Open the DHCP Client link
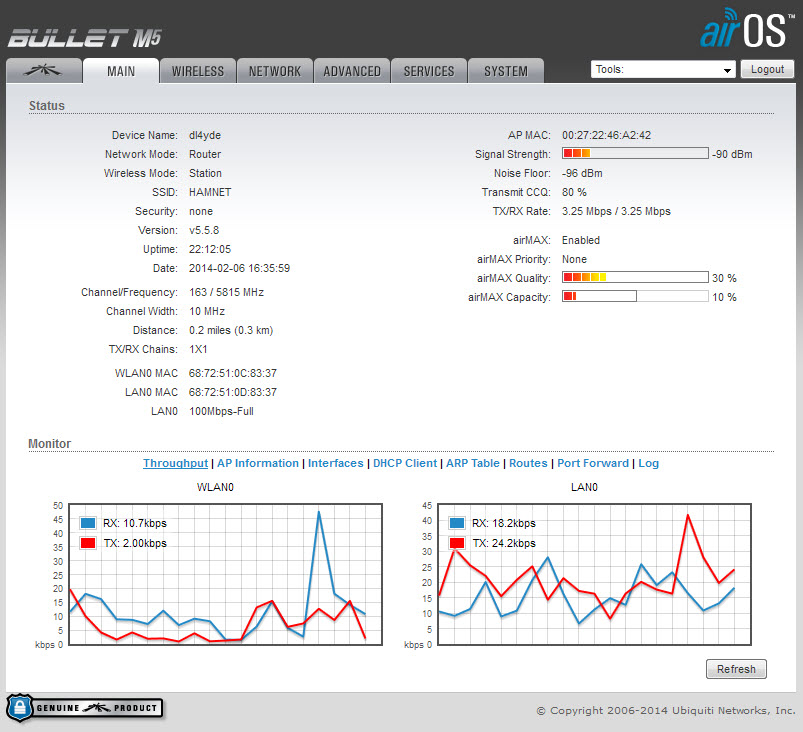 [x=405, y=463]
